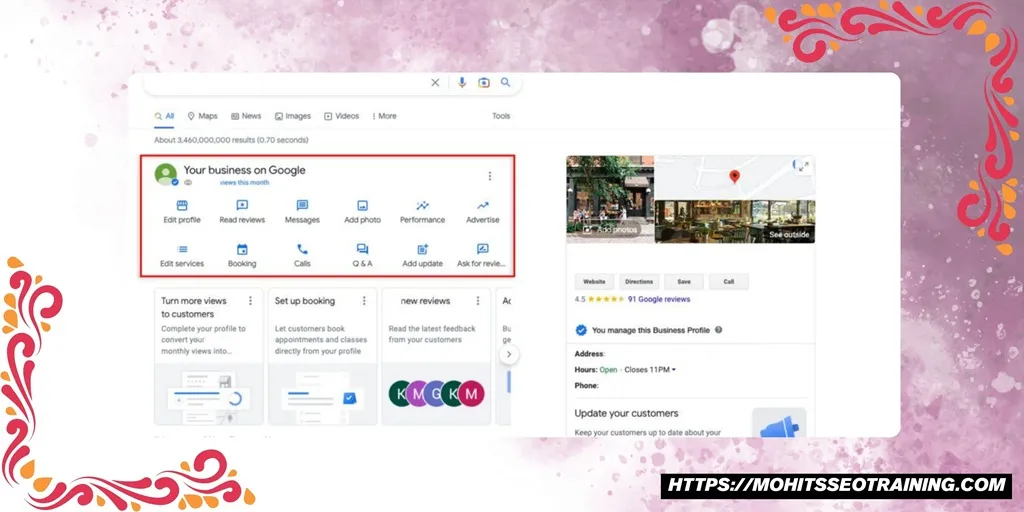The width and height of the screenshot is (1024, 512).
Task: Open options on Set up booking card
Action: point(364,300)
